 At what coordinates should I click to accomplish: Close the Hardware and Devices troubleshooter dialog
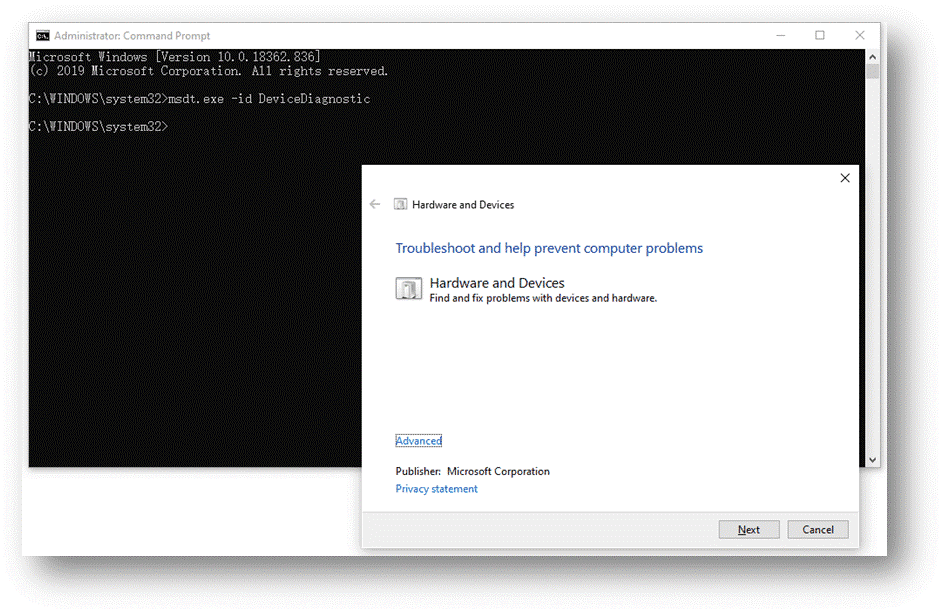pyautogui.click(x=845, y=178)
